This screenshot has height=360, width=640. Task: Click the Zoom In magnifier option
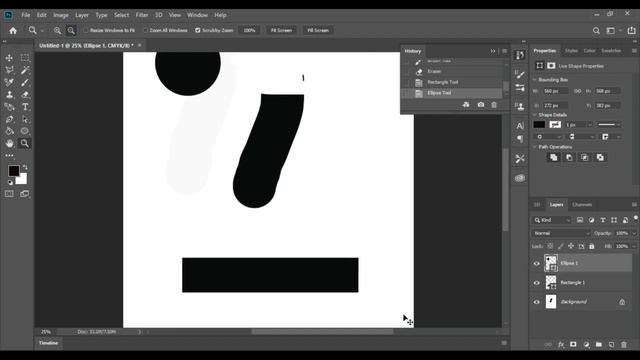point(58,31)
